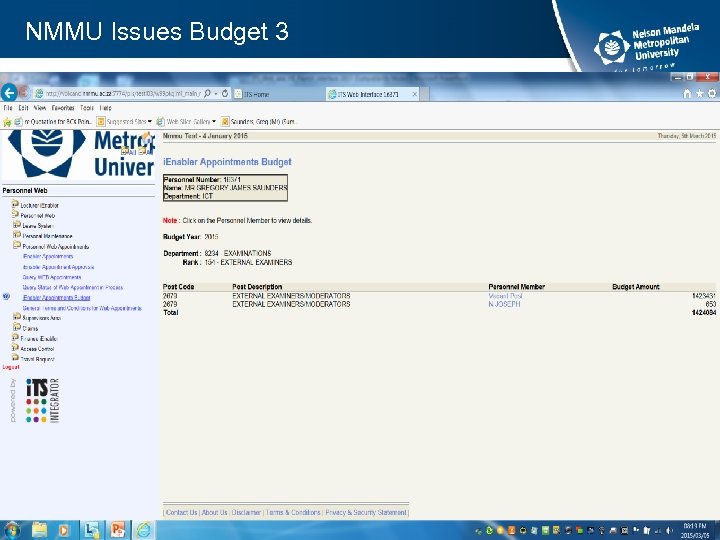Click About Us footer link
This screenshot has height=540, width=720.
pyautogui.click(x=214, y=512)
